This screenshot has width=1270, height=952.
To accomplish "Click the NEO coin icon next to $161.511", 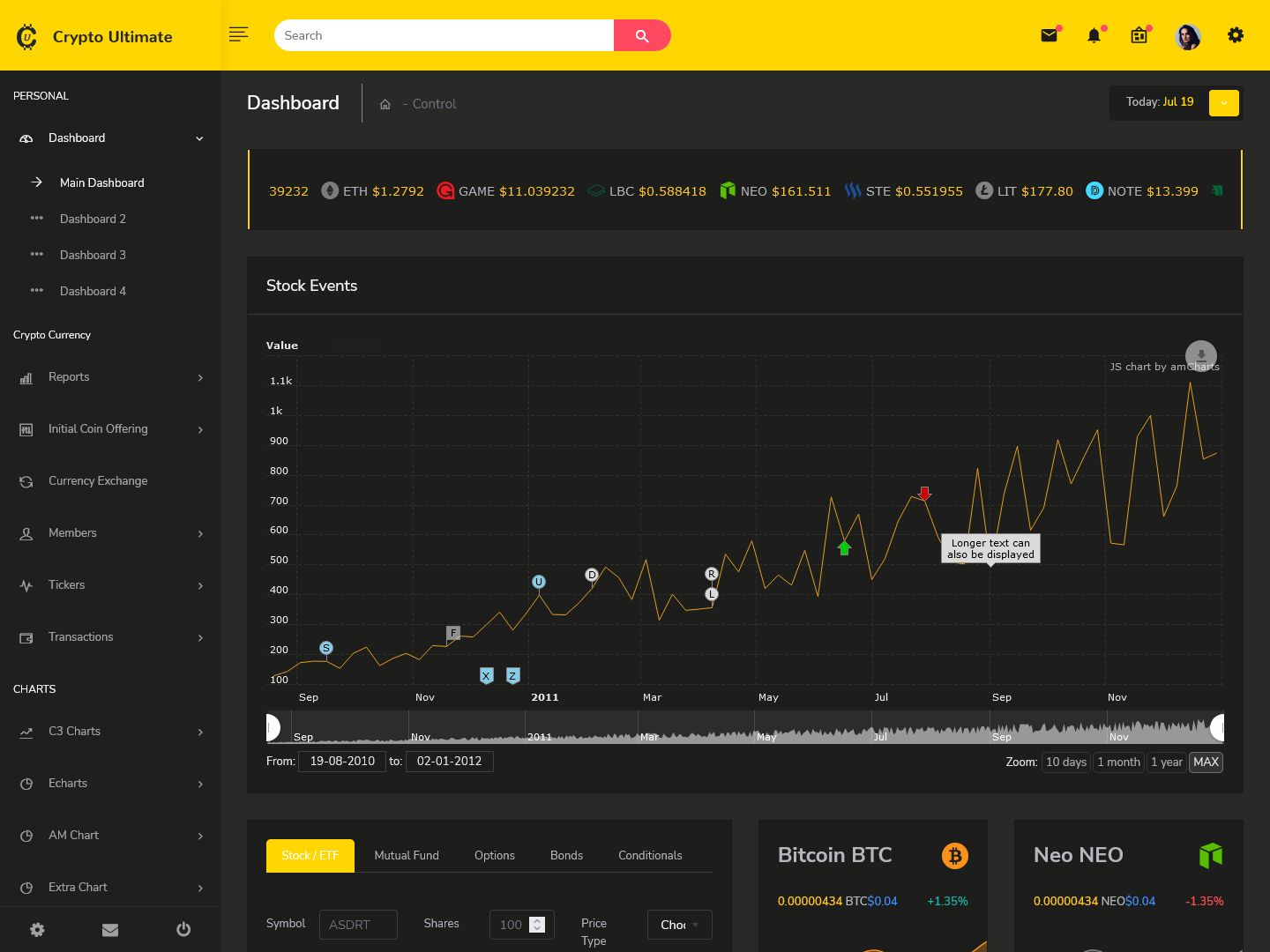I will [x=727, y=190].
